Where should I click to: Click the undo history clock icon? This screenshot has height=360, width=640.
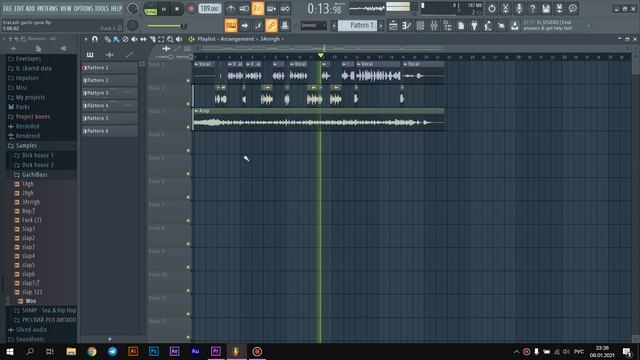pos(492,8)
